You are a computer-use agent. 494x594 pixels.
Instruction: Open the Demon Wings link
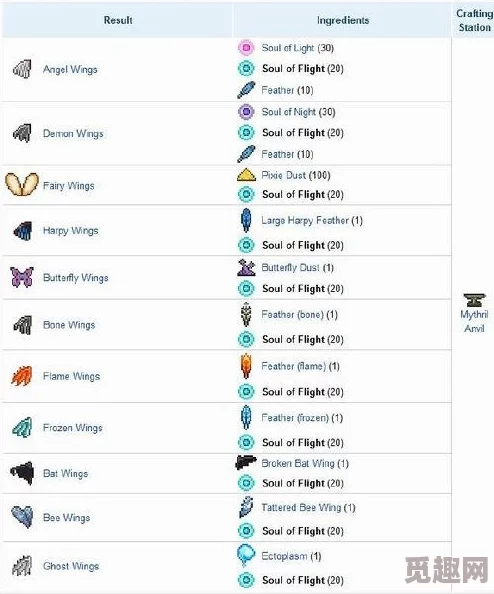(x=73, y=133)
